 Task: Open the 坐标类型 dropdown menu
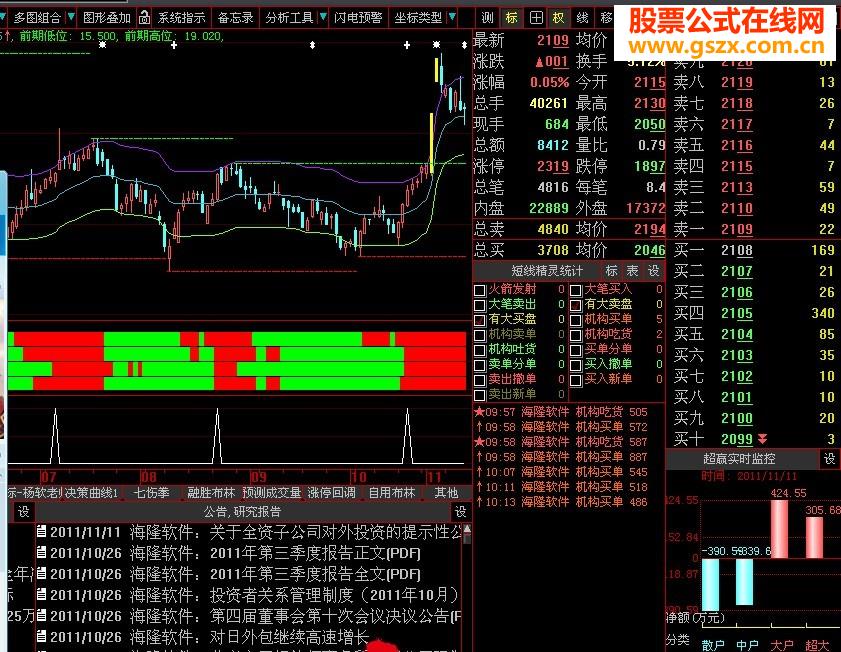coord(420,17)
